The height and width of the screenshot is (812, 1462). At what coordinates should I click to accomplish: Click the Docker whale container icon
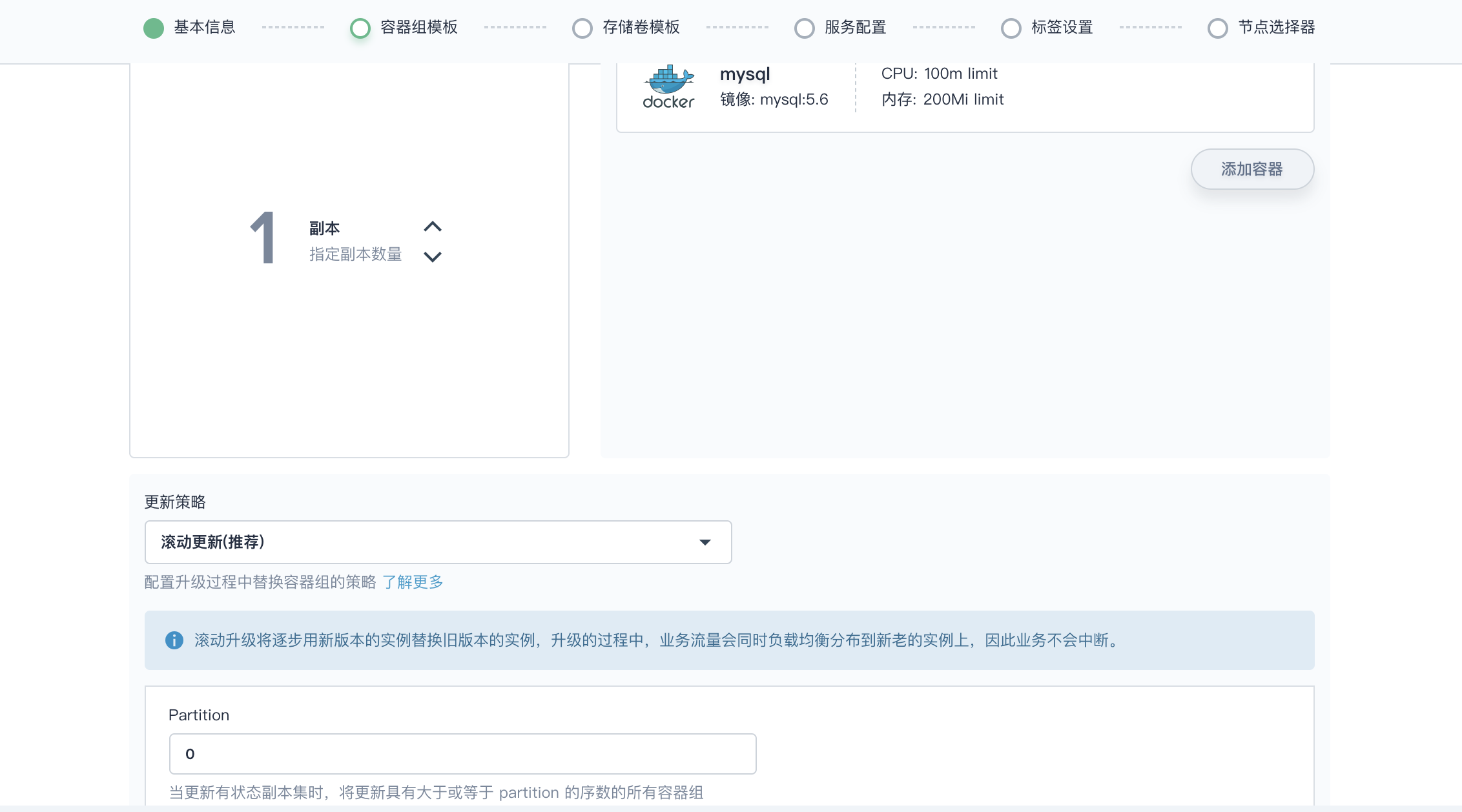668,86
